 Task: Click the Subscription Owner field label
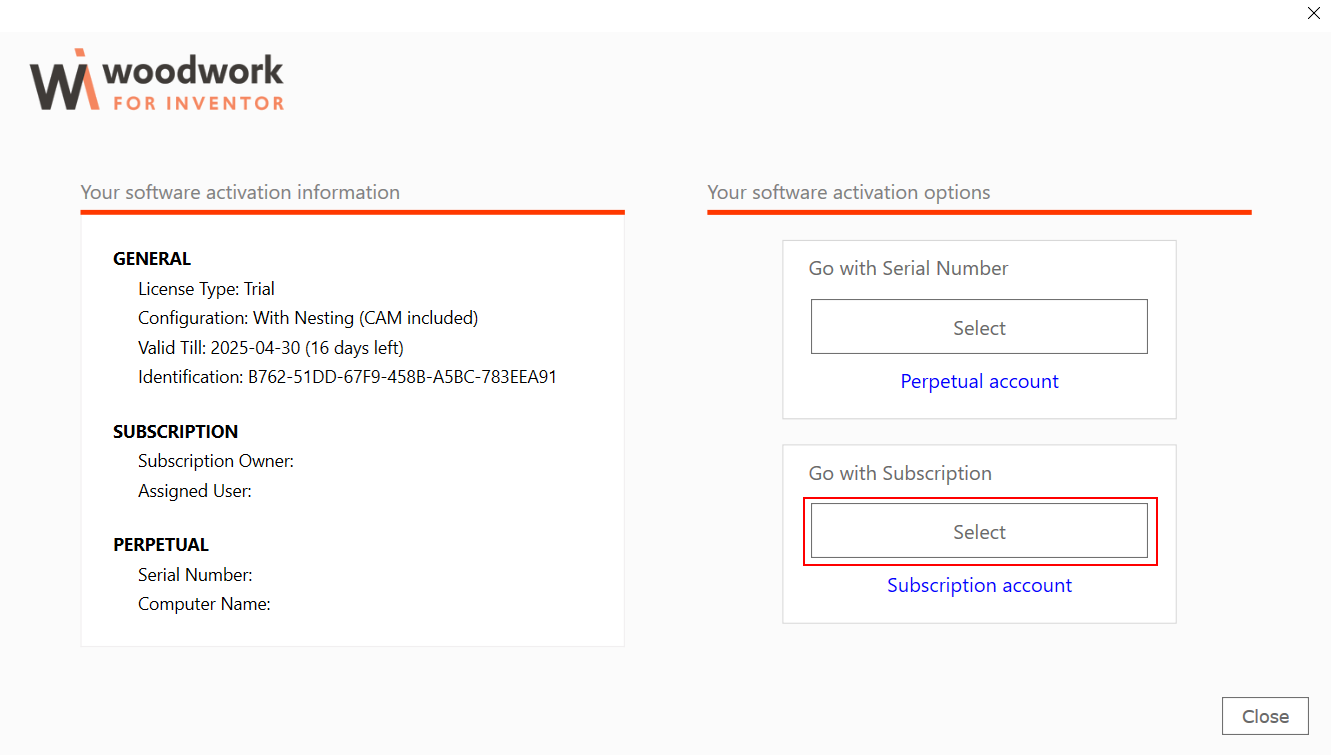click(x=215, y=461)
